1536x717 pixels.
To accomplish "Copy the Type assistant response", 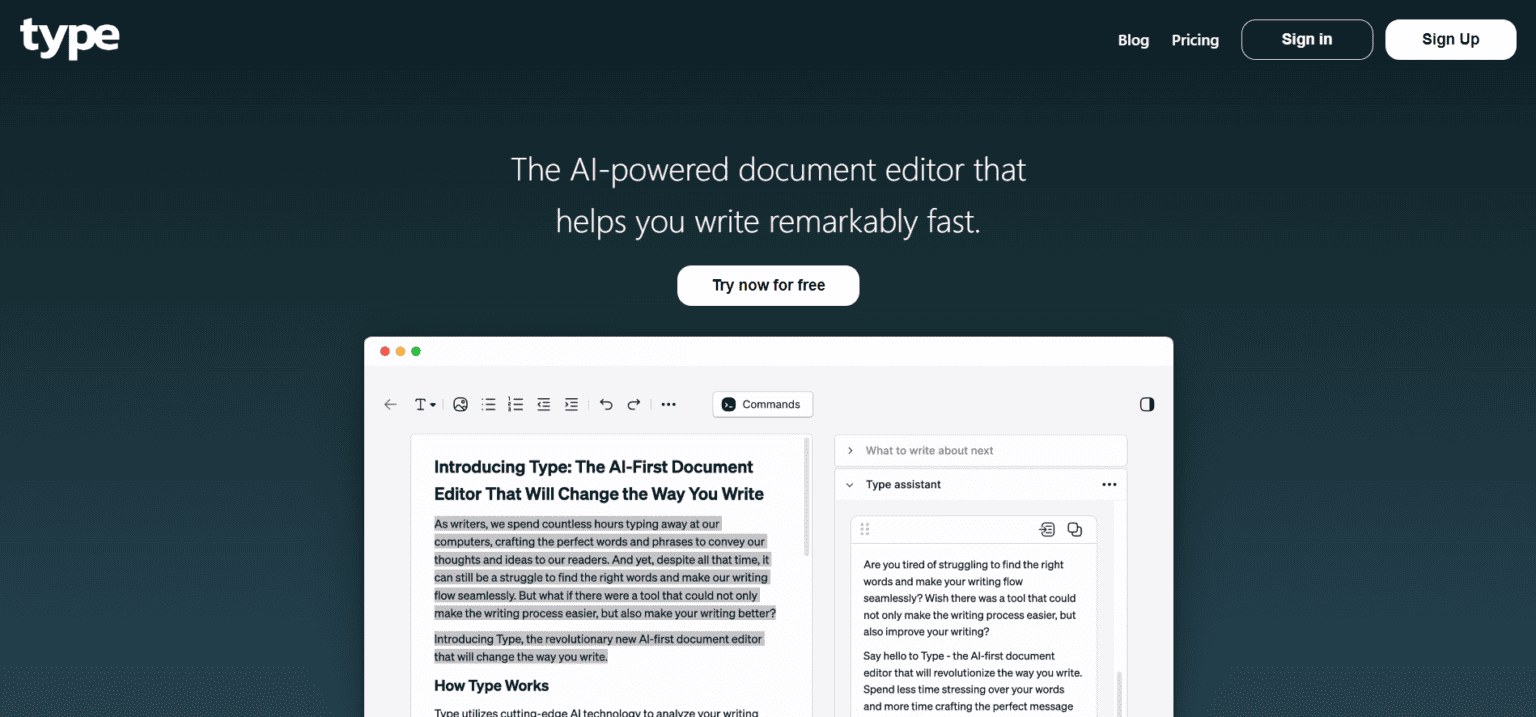I will (x=1074, y=529).
